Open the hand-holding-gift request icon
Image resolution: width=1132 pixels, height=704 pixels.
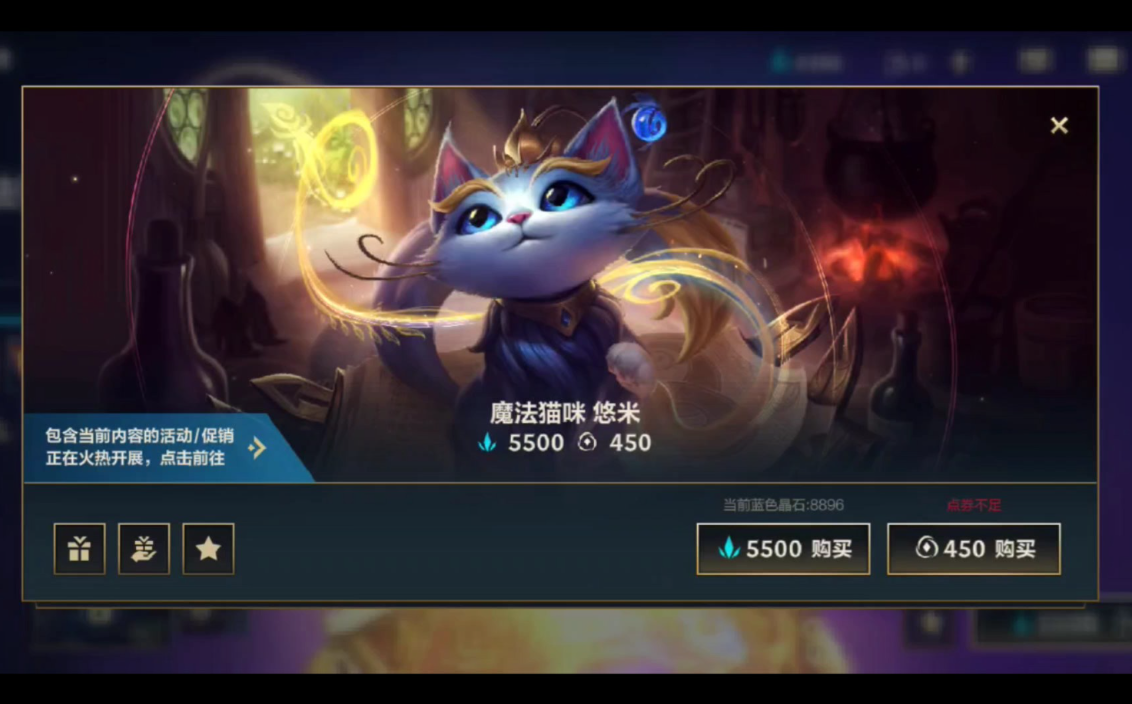click(144, 549)
